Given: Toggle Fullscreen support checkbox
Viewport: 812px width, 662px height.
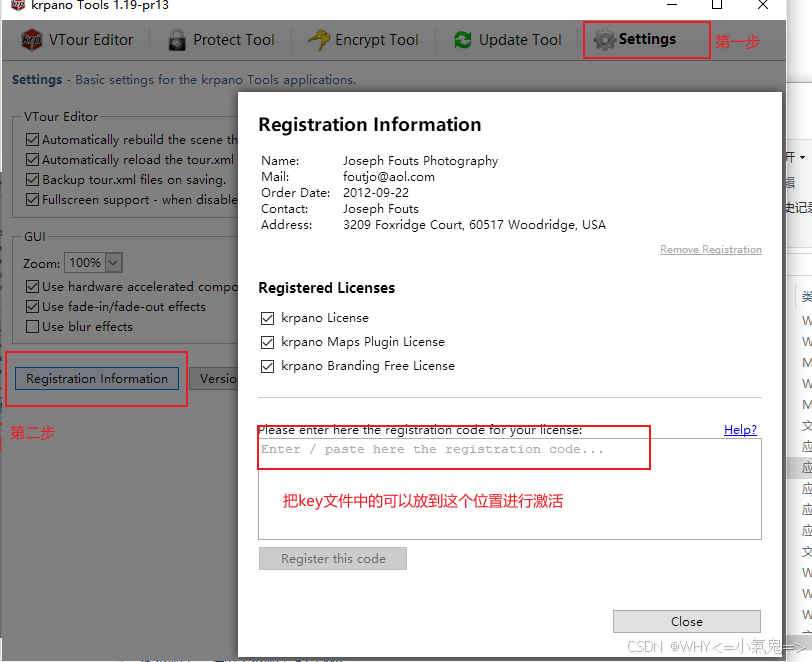Looking at the screenshot, I should coord(32,199).
